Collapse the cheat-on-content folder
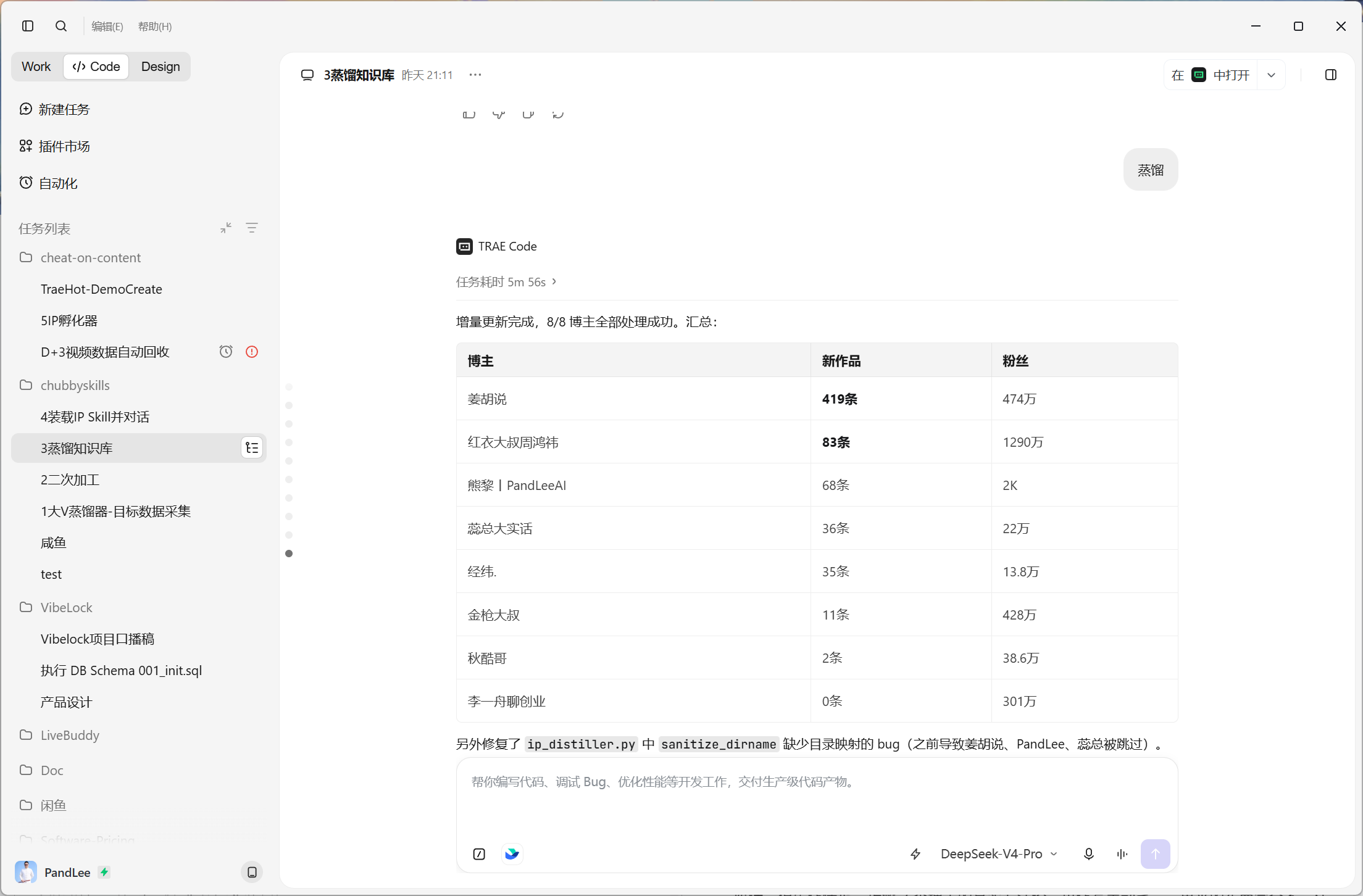The height and width of the screenshot is (896, 1363). coord(80,257)
